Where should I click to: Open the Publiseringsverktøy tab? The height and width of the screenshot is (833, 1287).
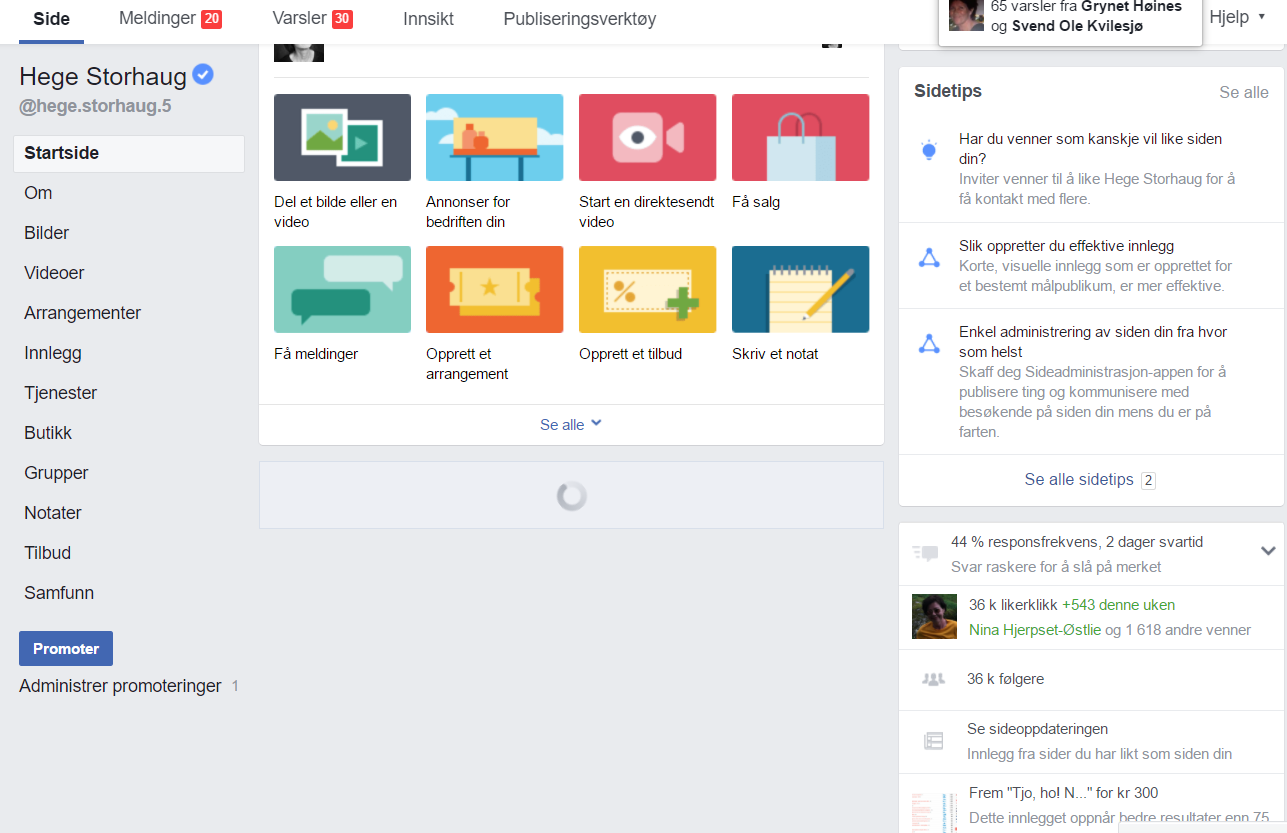579,19
